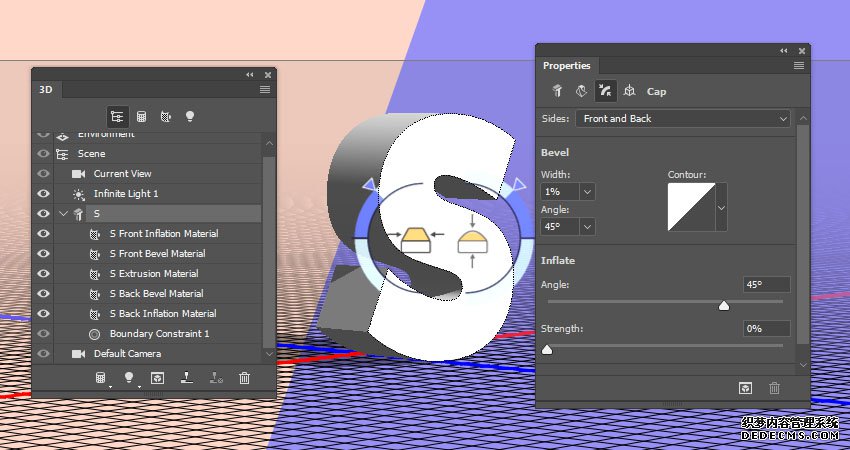Add new object to scene icon
The image size is (850, 450).
[x=101, y=378]
